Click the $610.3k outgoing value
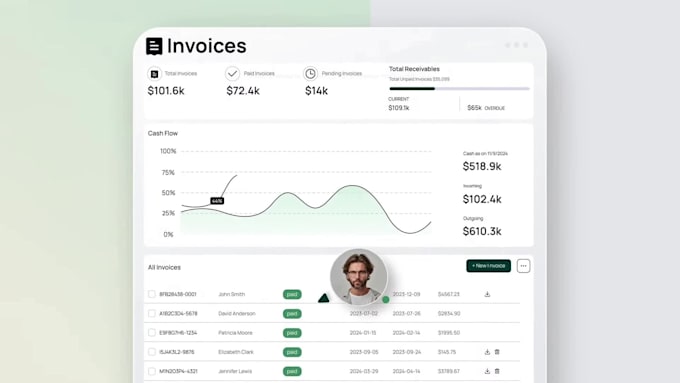 pyautogui.click(x=482, y=231)
